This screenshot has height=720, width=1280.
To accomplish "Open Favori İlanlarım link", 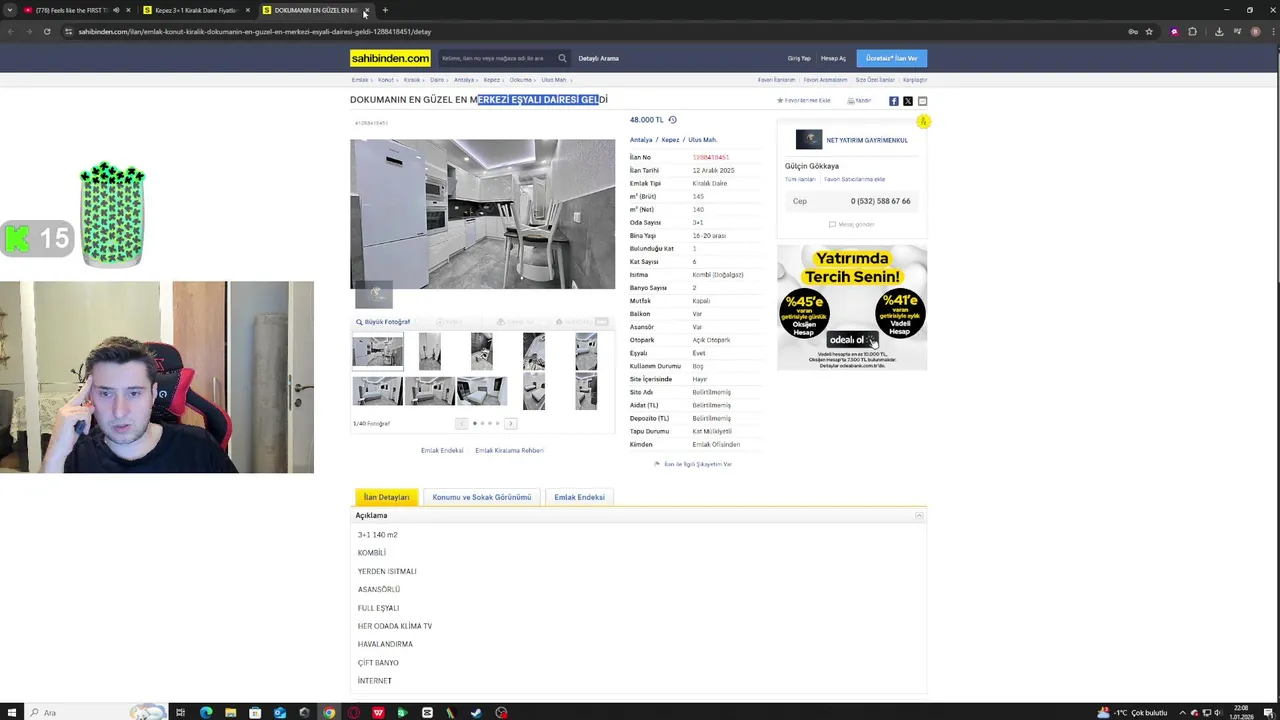I will click(x=776, y=80).
